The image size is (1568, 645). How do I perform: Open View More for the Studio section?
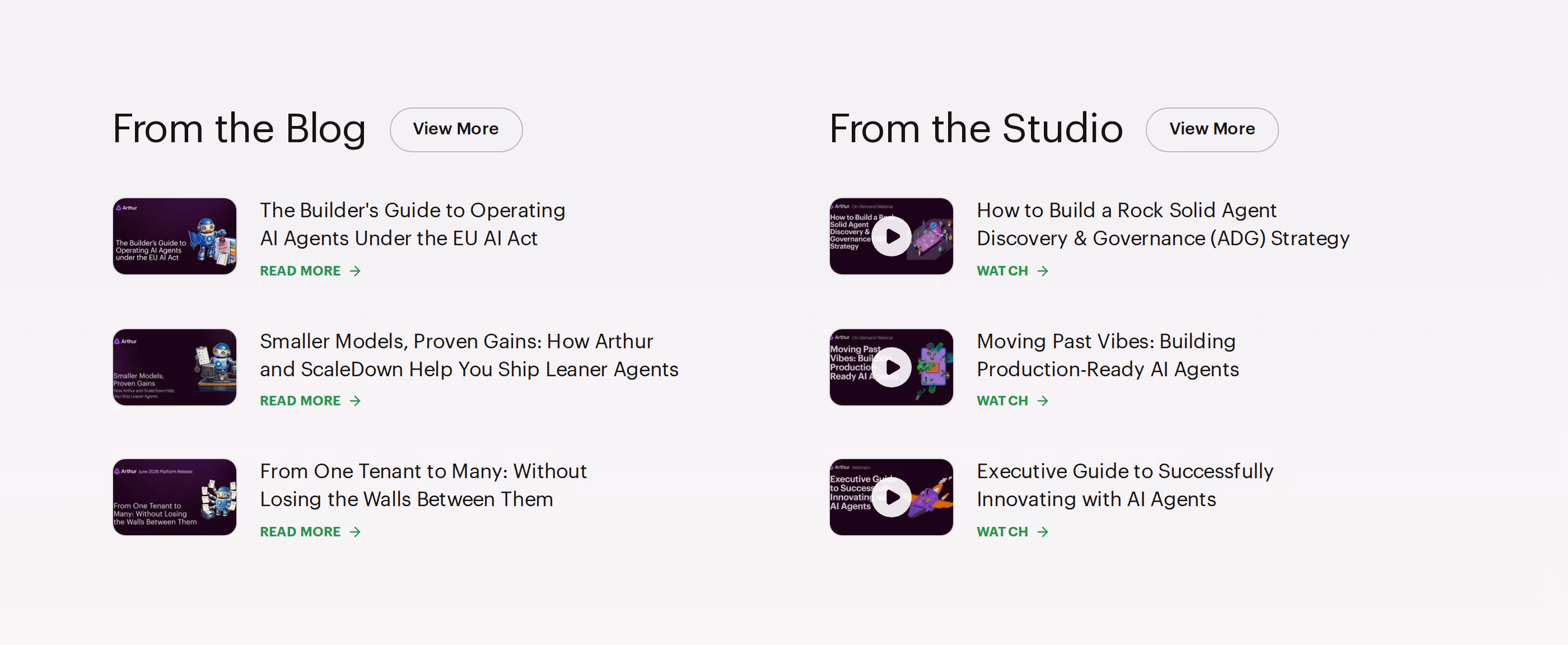(1212, 129)
